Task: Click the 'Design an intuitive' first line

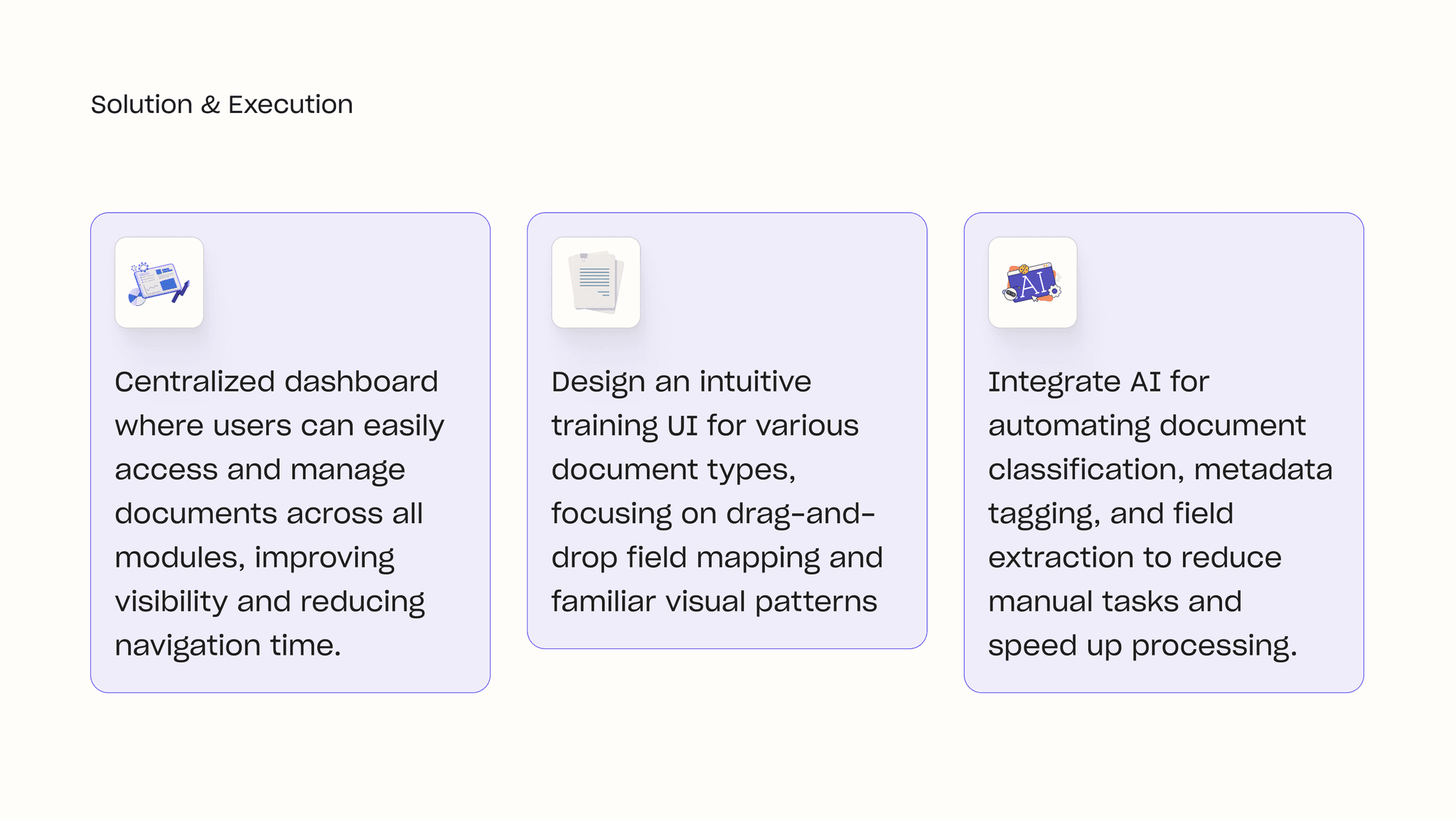Action: pyautogui.click(x=680, y=382)
